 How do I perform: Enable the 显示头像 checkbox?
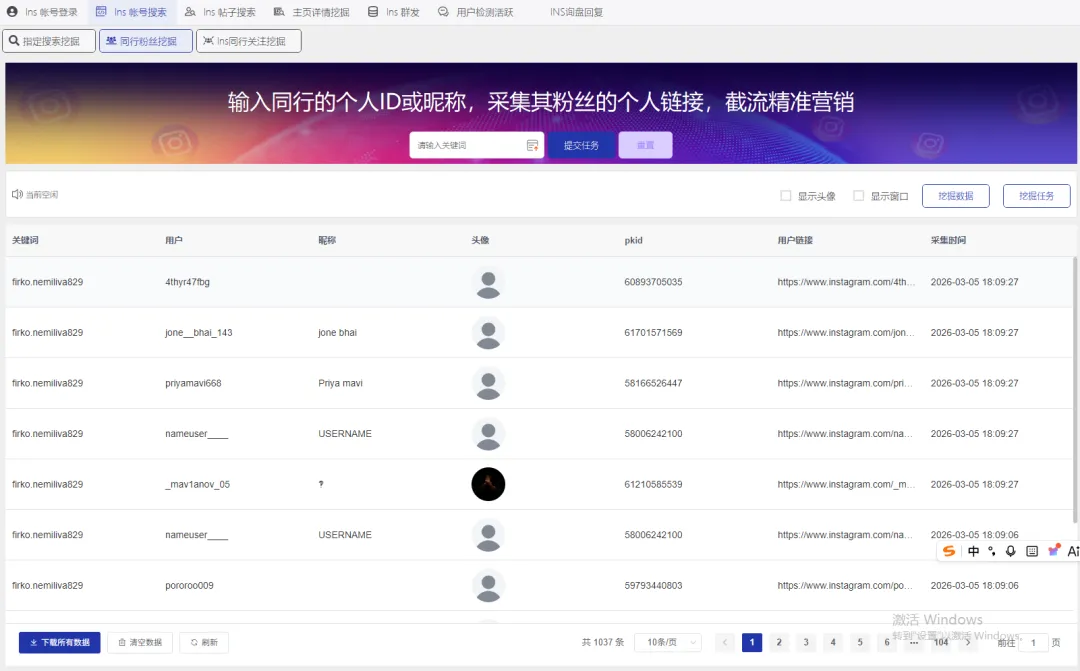tap(785, 196)
